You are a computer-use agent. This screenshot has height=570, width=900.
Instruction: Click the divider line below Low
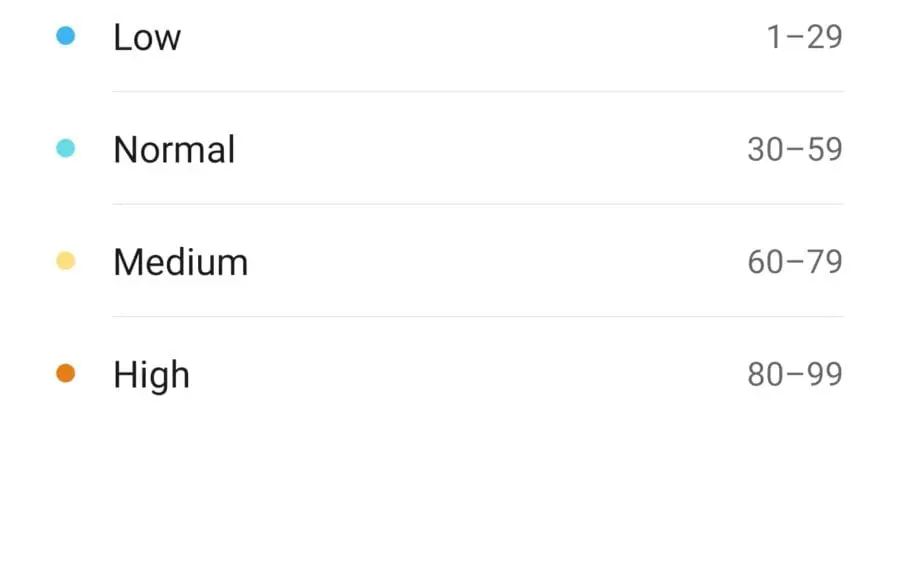[x=478, y=91]
